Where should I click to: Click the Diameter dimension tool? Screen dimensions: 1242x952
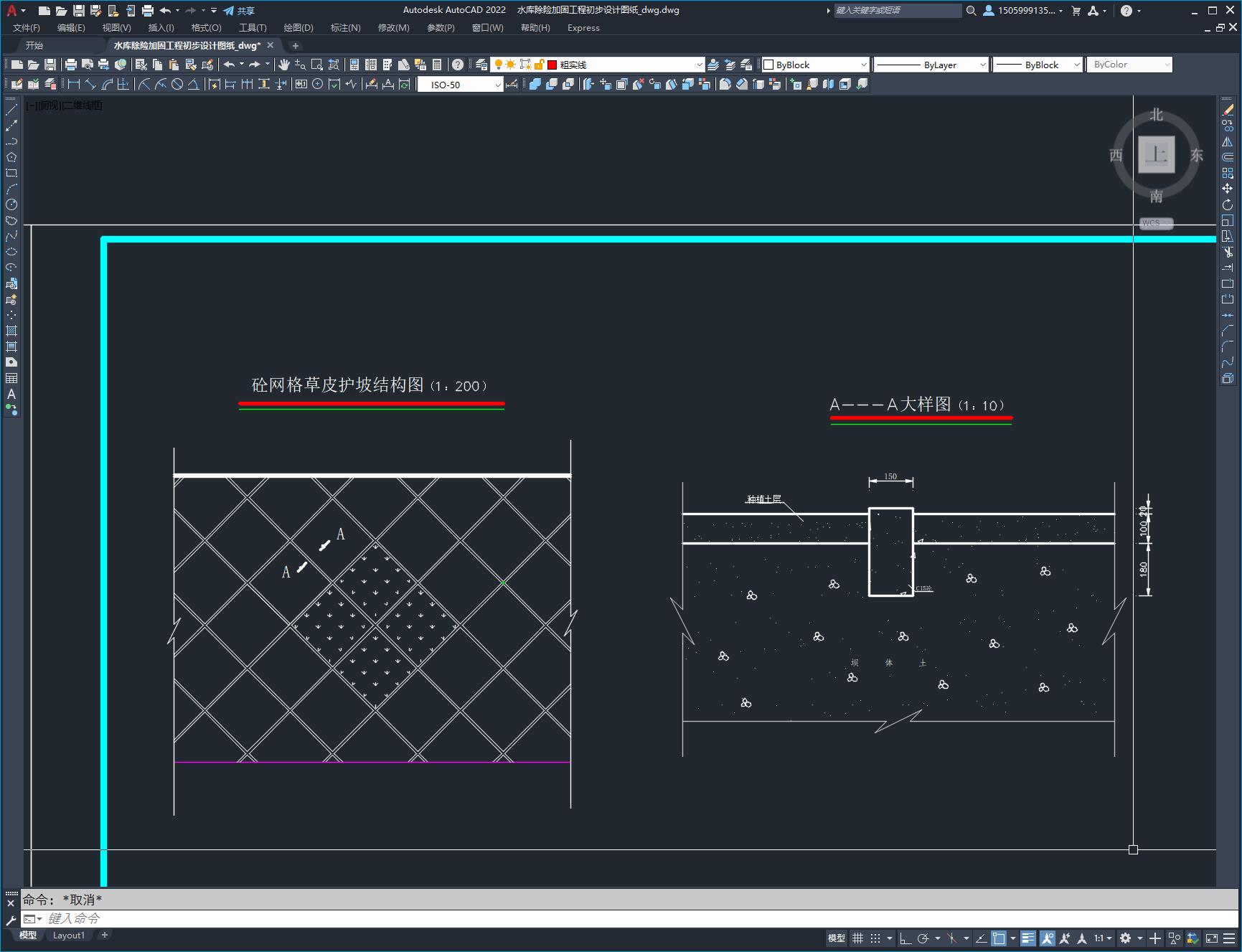click(177, 85)
